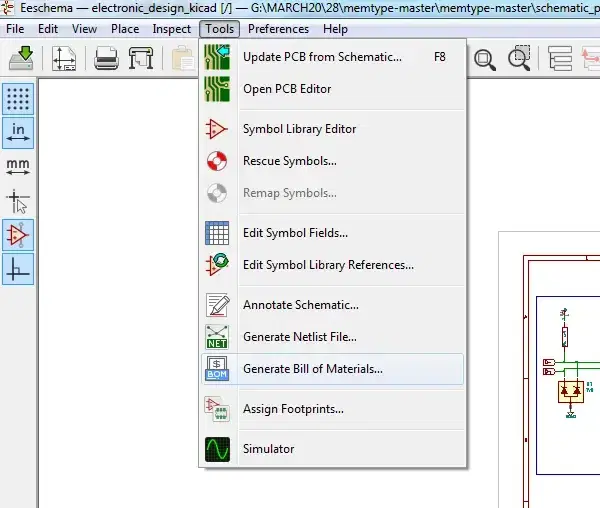Click the hierarchy navigator toolbar icon
Image resolution: width=600 pixels, height=508 pixels.
pyautogui.click(x=560, y=58)
